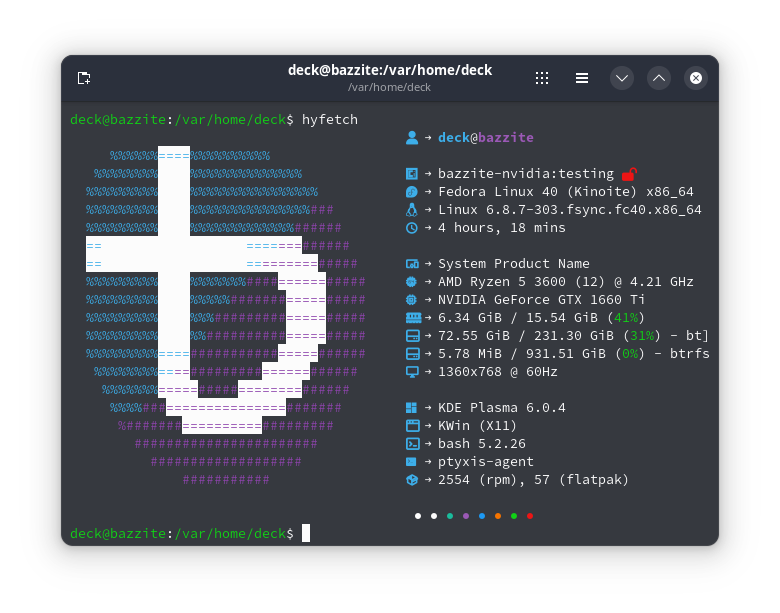The image size is (780, 613).
Task: Click the red color dot in palette
Action: [x=530, y=516]
